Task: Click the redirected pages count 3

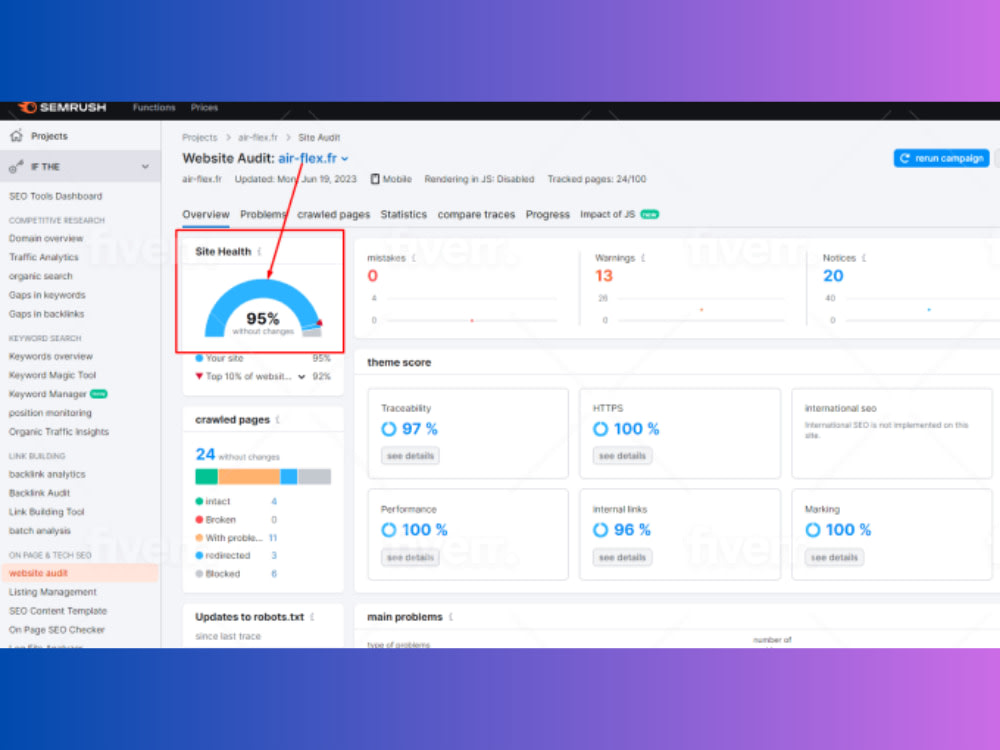Action: pyautogui.click(x=274, y=556)
